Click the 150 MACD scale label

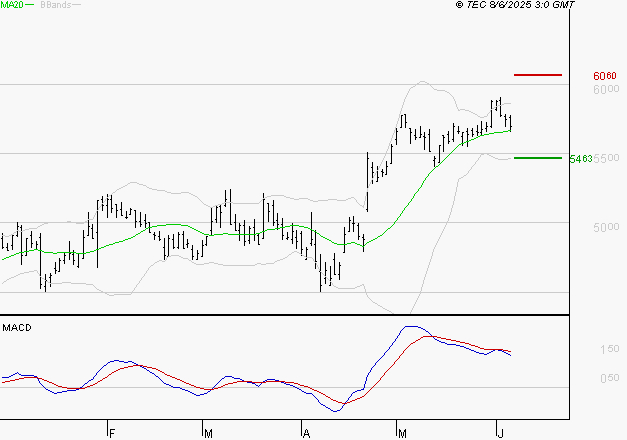607,349
